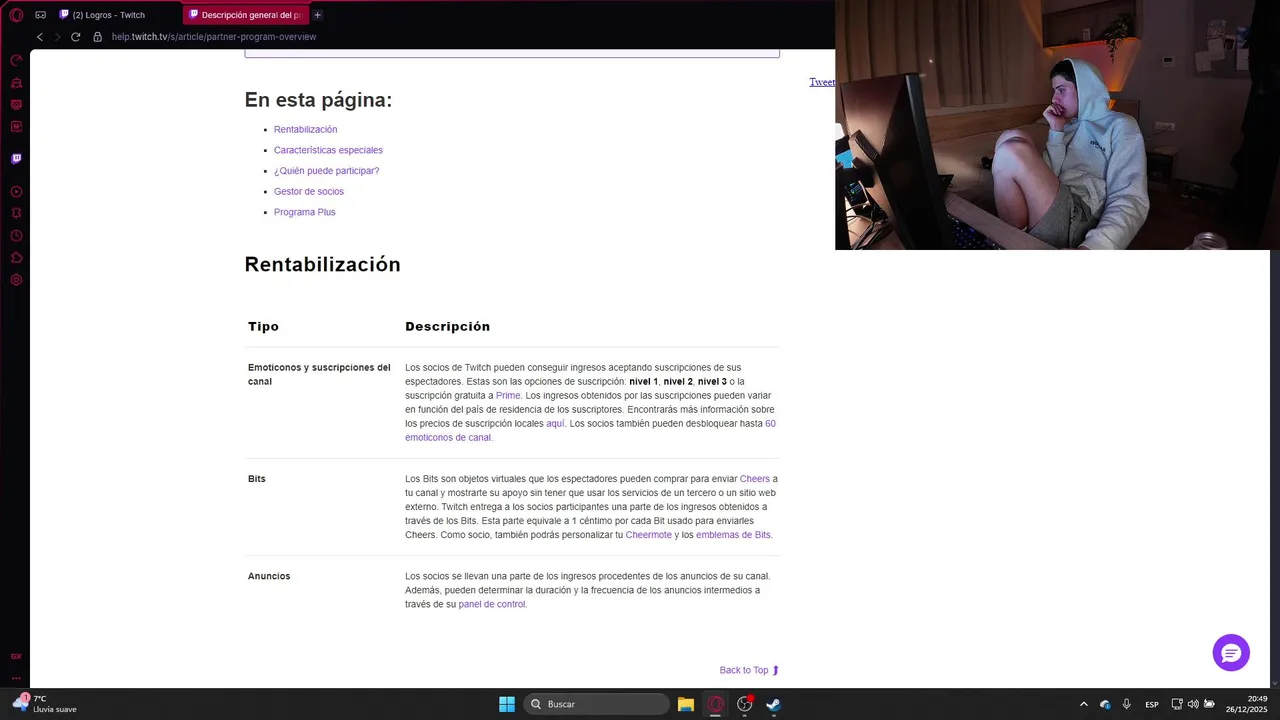
Task: Jump to the Rentabilización section link
Action: tap(305, 129)
